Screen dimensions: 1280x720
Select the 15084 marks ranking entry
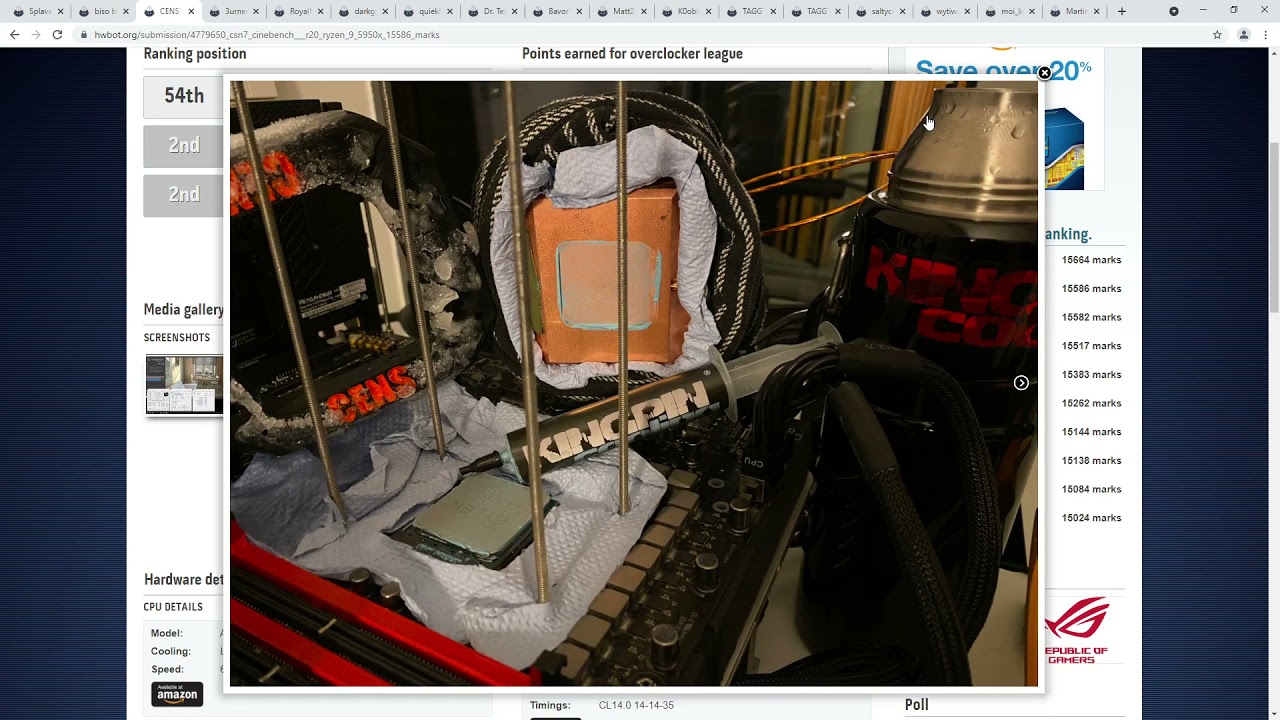click(x=1091, y=489)
